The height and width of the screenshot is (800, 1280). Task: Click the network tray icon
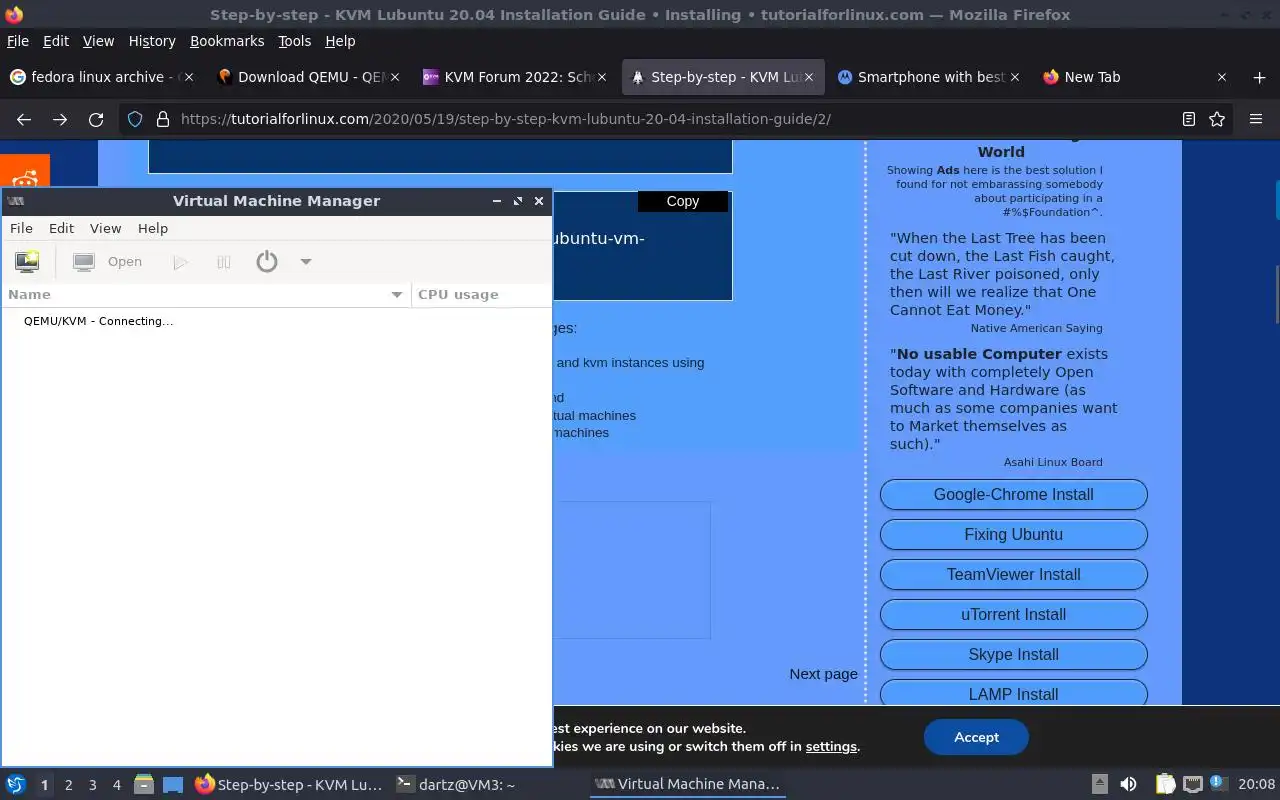pyautogui.click(x=1192, y=785)
